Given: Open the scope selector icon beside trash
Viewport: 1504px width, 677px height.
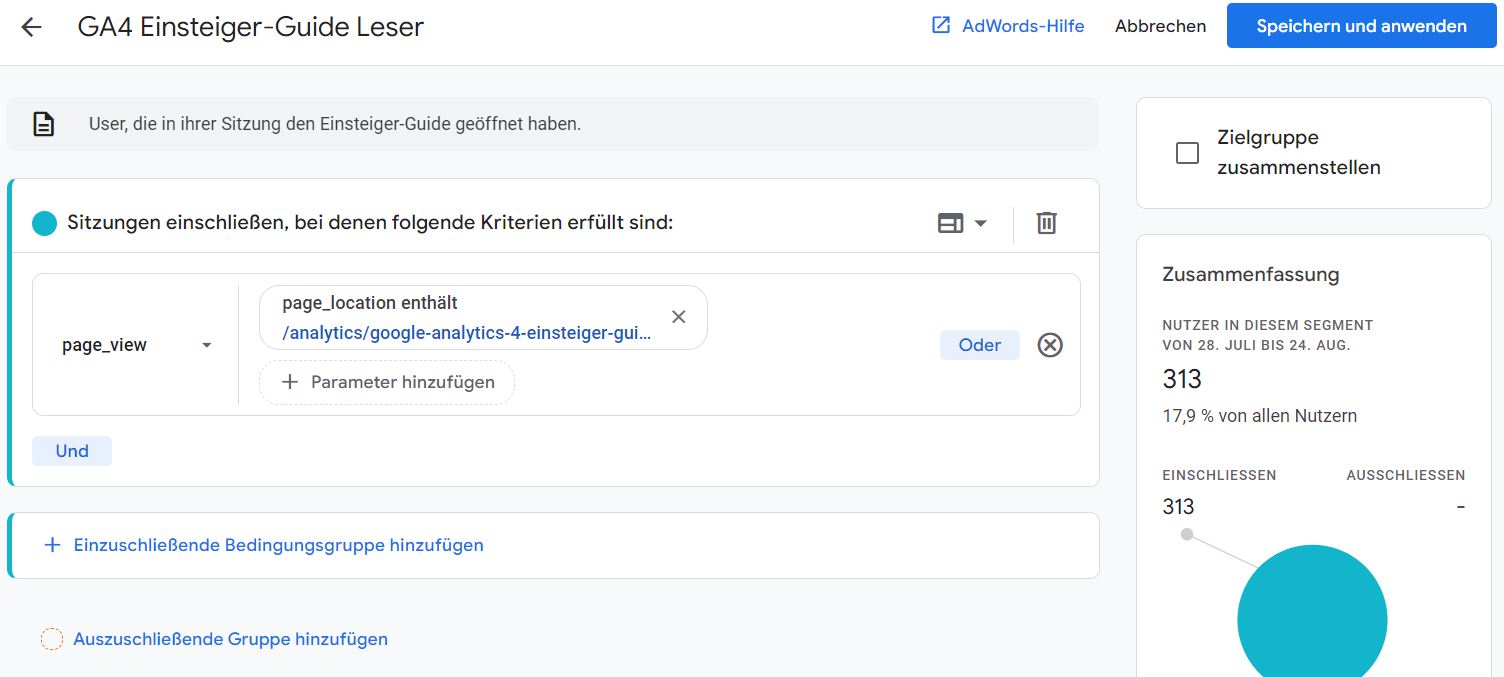Looking at the screenshot, I should point(951,222).
